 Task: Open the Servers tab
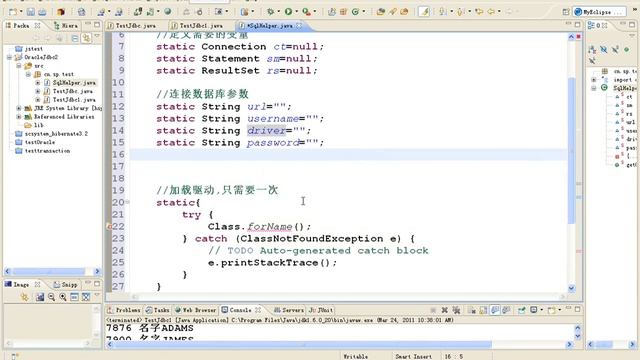289,310
